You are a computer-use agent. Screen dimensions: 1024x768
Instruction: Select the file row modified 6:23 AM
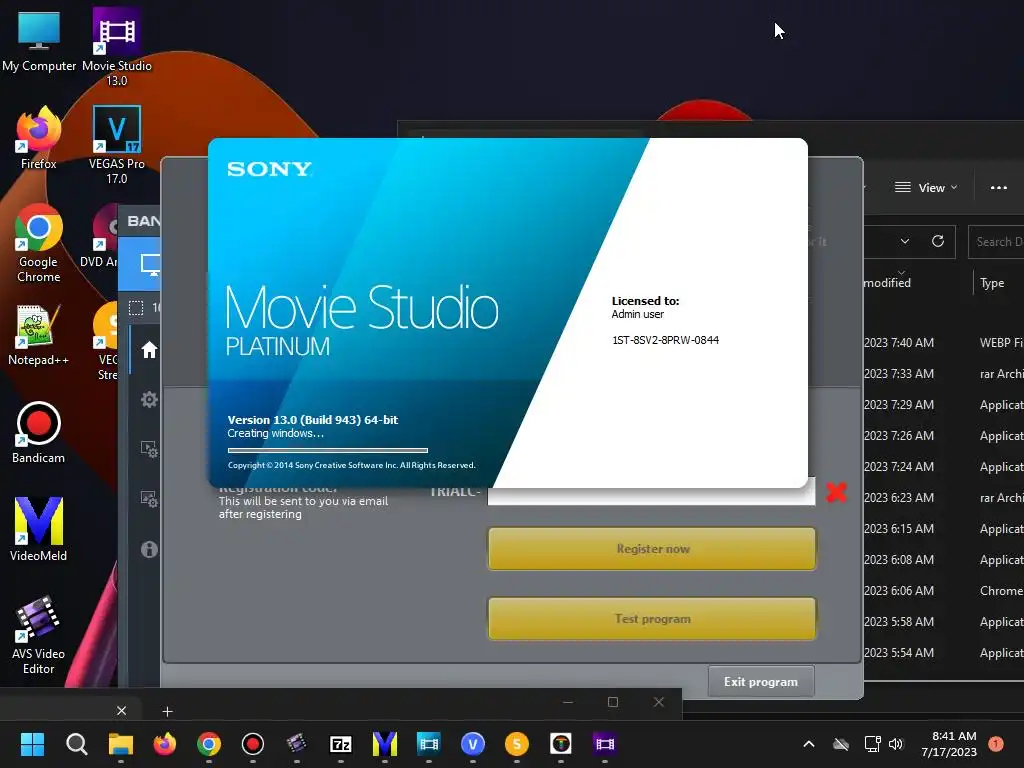tap(944, 498)
